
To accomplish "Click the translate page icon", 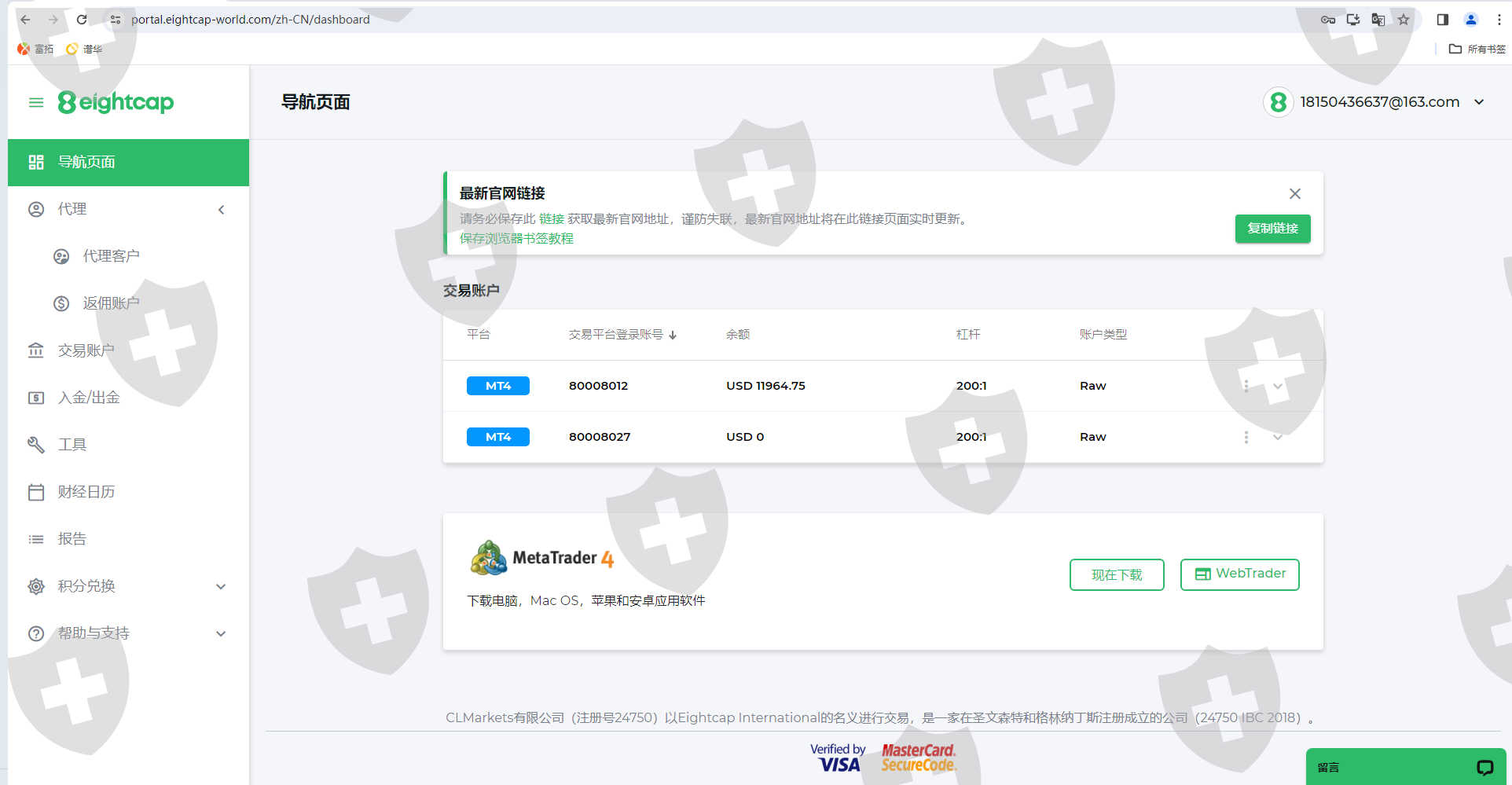I will click(1378, 20).
